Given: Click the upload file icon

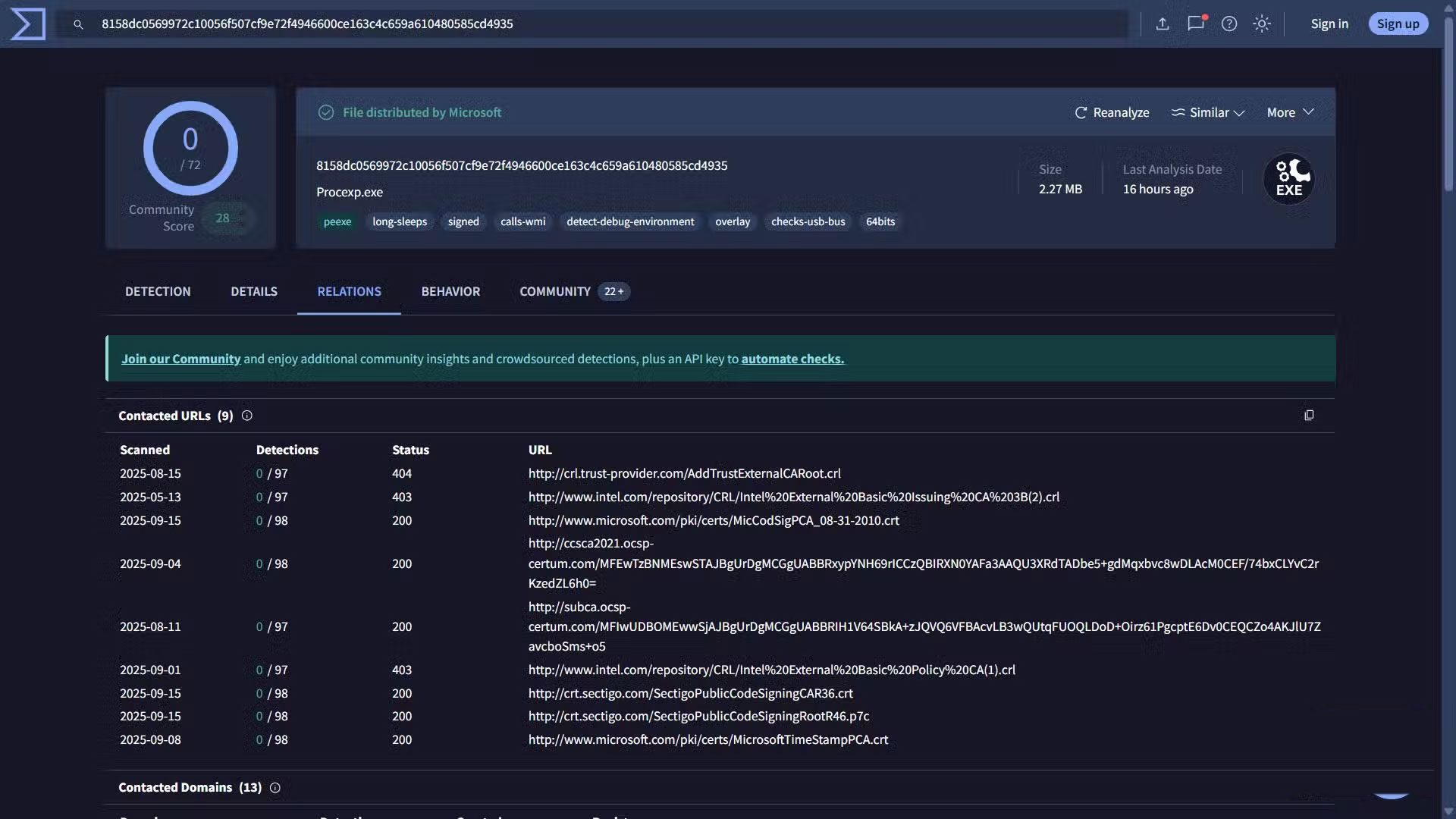Looking at the screenshot, I should 1163,24.
